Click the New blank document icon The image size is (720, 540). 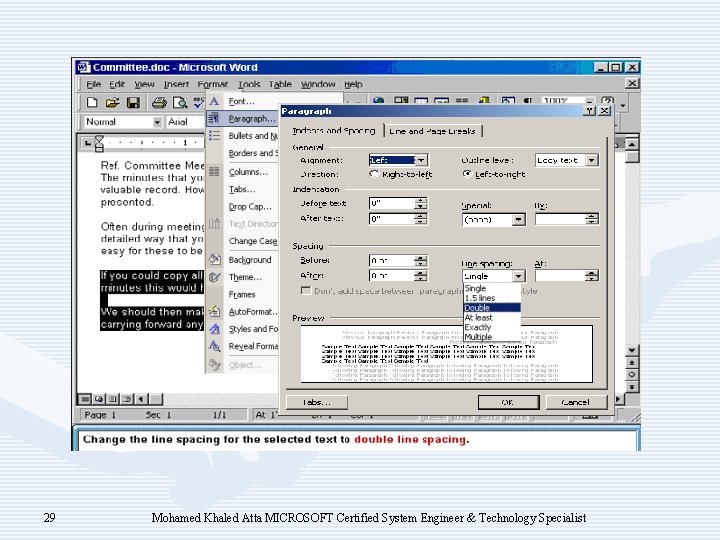92,102
